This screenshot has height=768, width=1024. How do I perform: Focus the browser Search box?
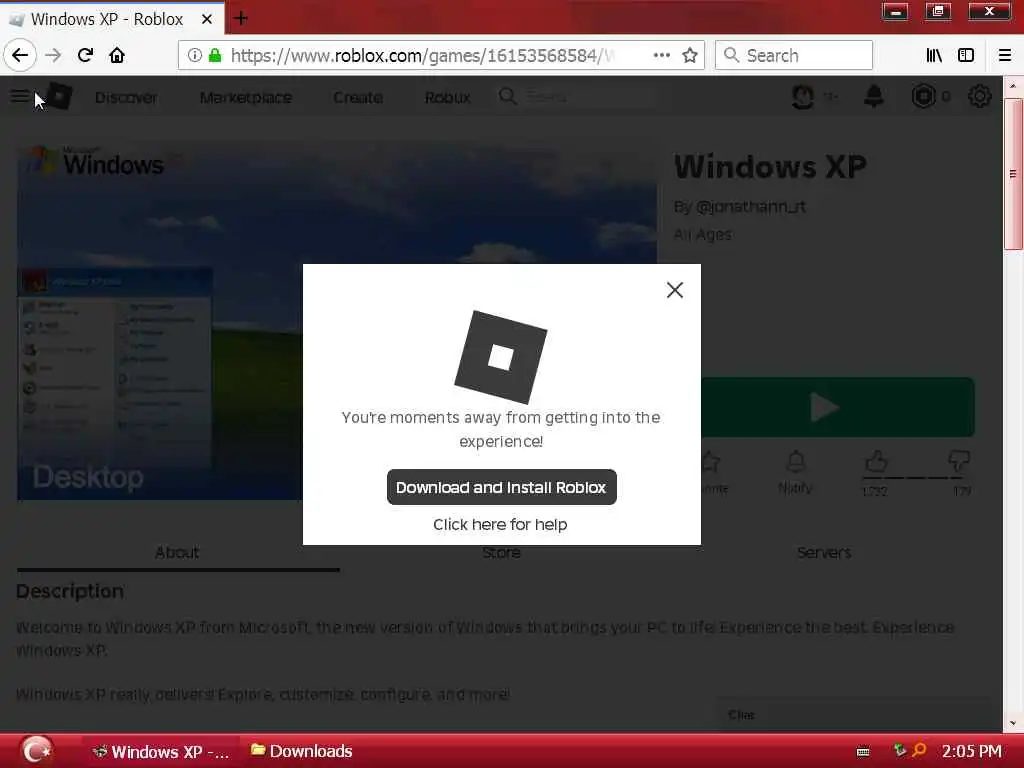click(794, 56)
